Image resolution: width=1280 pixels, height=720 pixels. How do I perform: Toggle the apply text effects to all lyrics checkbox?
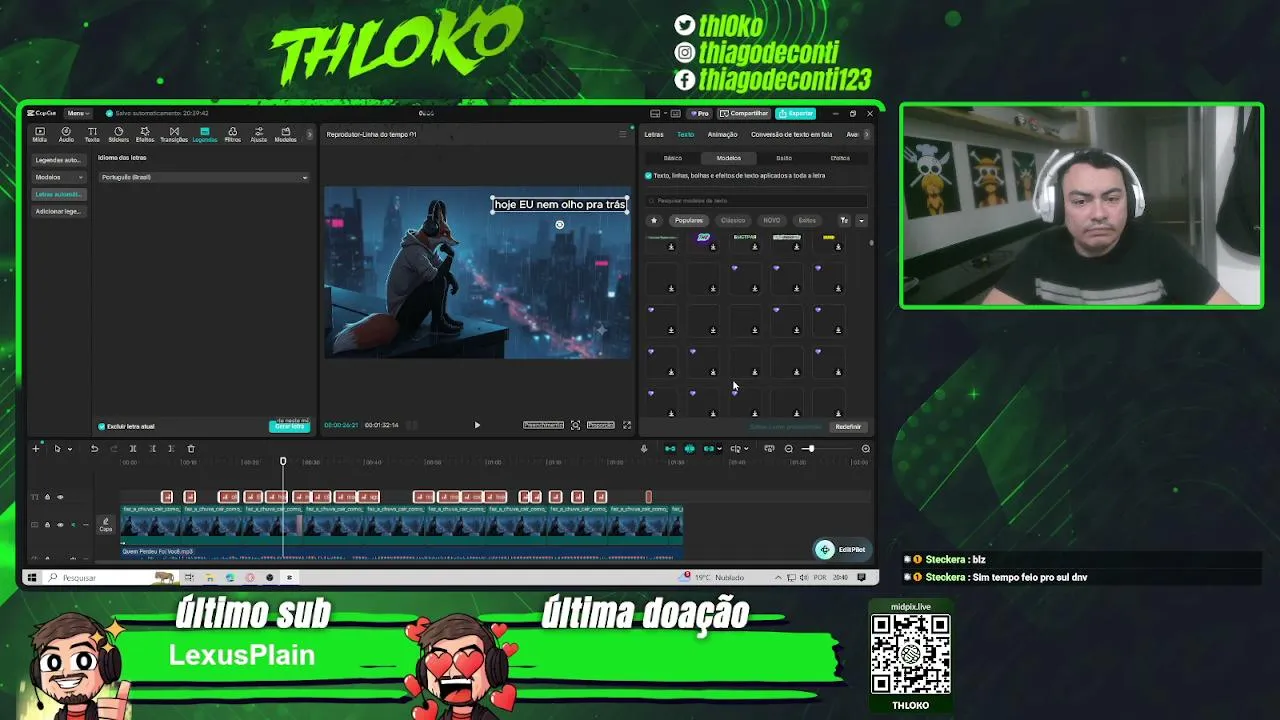(x=648, y=176)
